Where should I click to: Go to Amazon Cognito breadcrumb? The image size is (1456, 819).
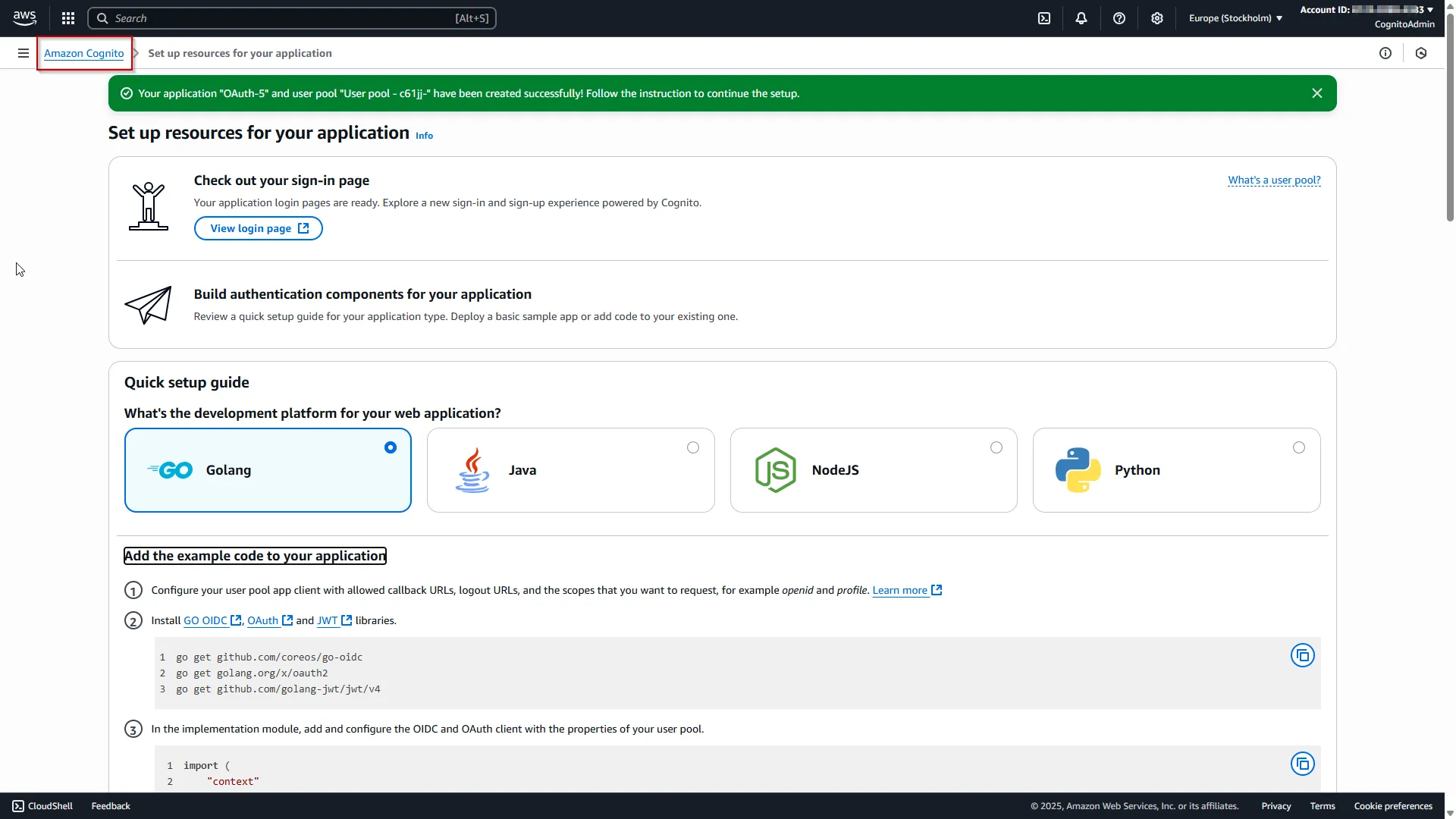pos(83,53)
